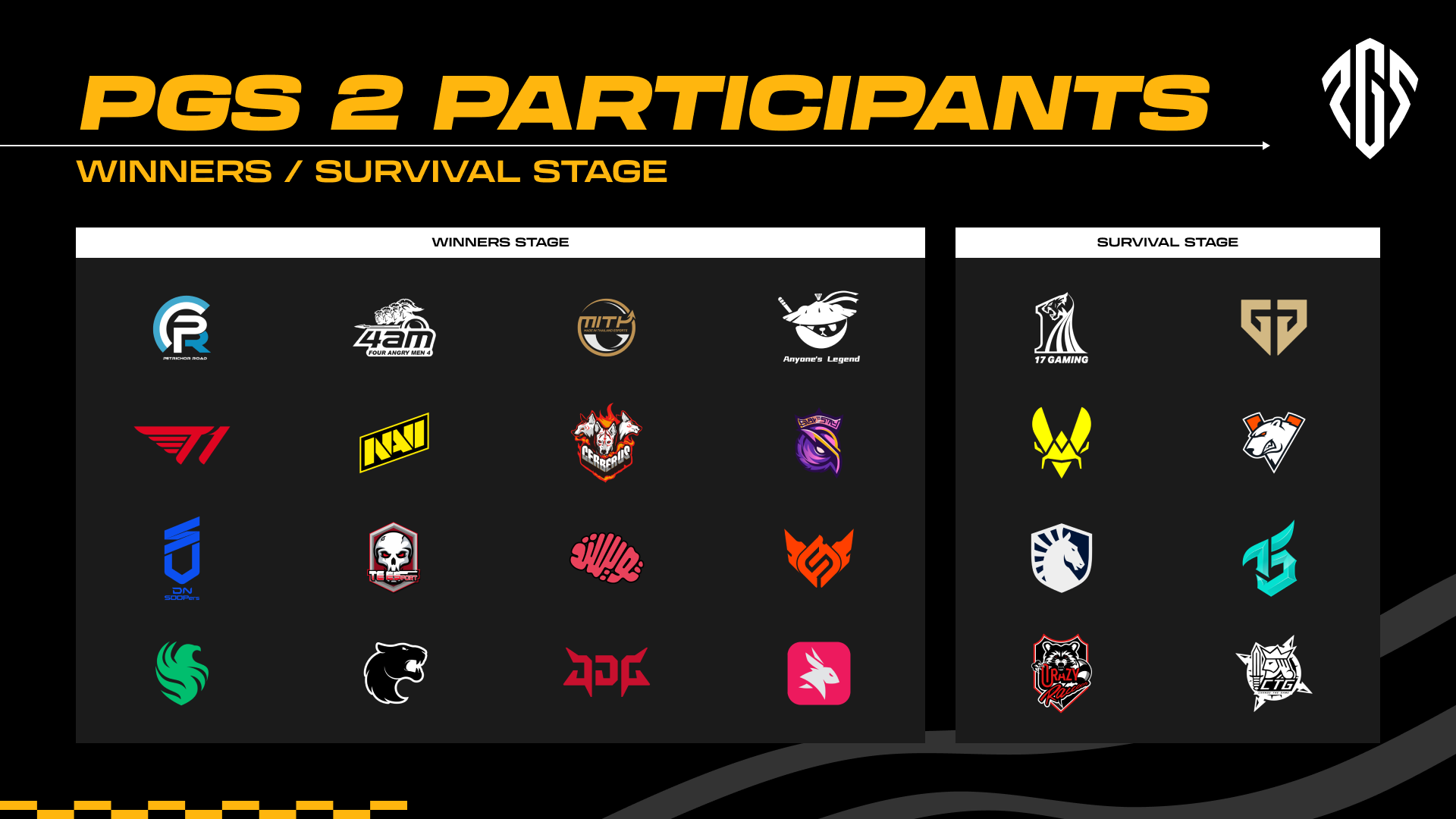
Task: Select the gold Gen.G logo
Action: [x=1274, y=328]
